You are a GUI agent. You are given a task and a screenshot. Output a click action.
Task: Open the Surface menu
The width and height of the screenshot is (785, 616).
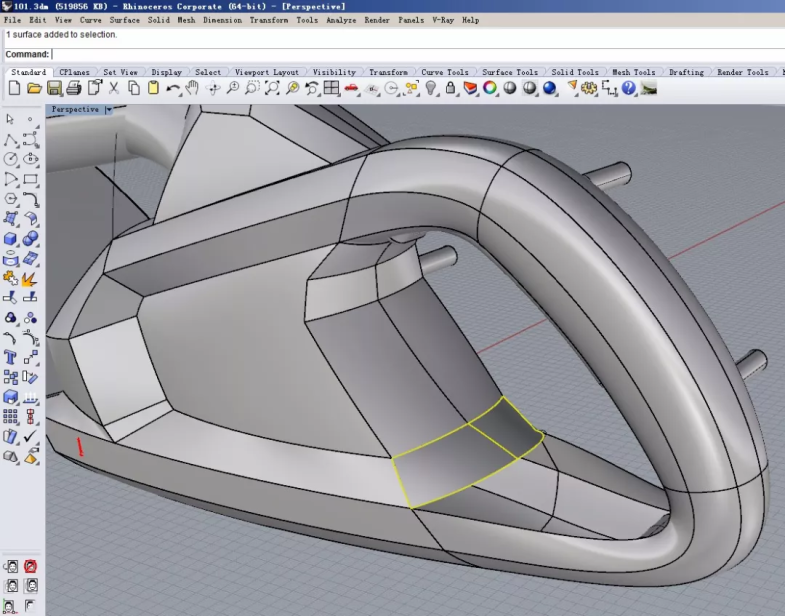tap(125, 20)
